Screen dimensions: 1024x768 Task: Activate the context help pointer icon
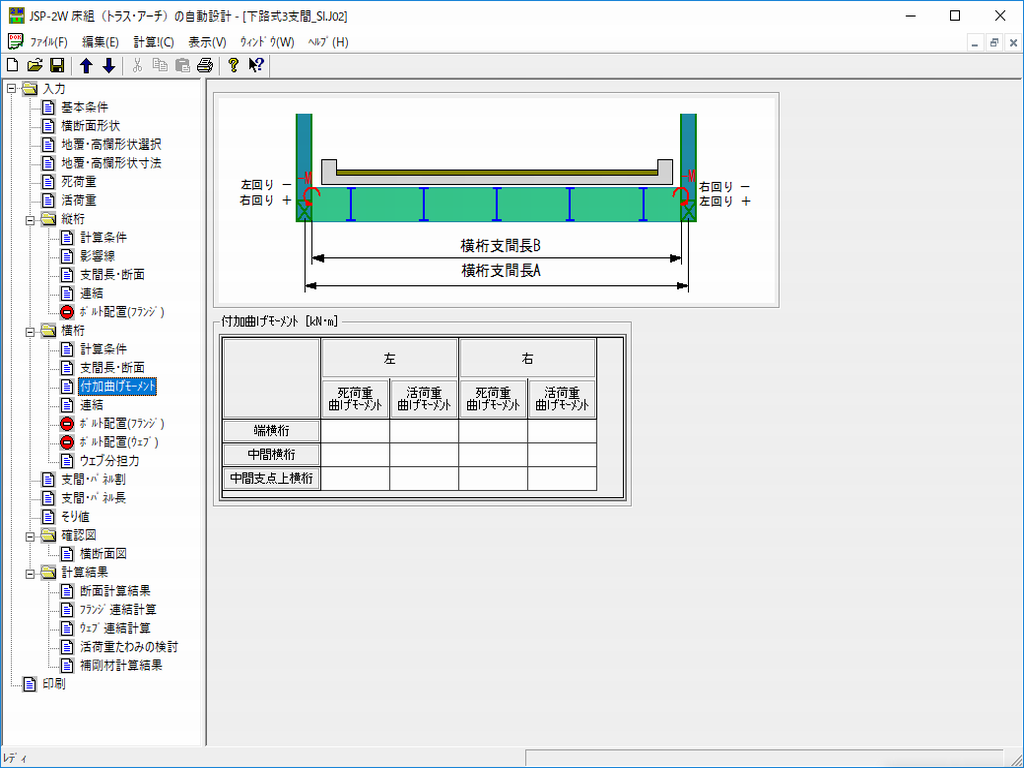[256, 66]
